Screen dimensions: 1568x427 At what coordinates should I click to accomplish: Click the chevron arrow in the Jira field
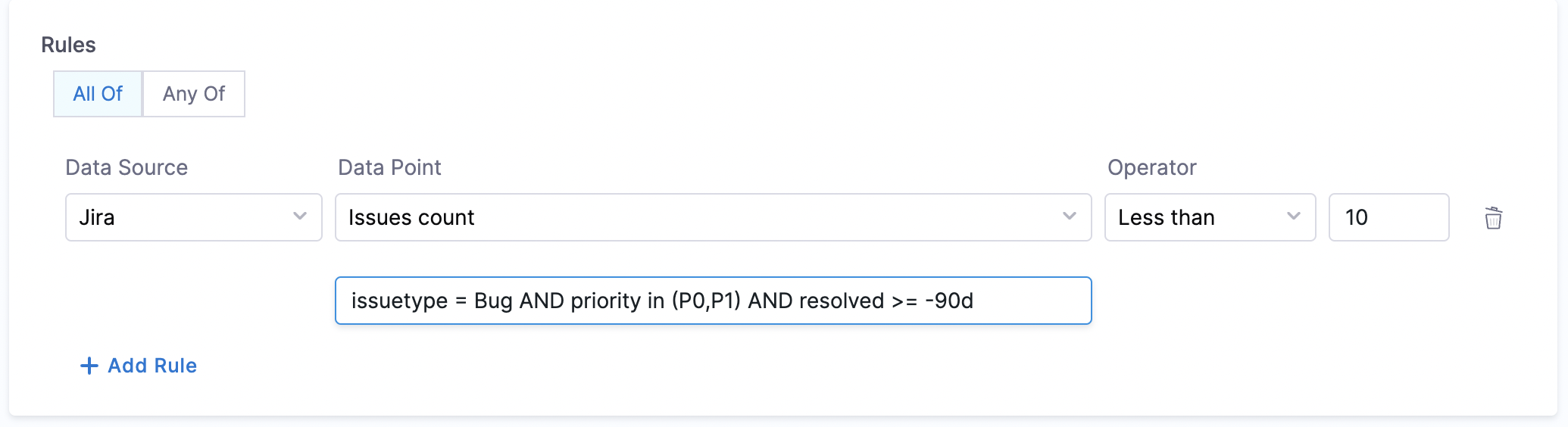click(300, 217)
